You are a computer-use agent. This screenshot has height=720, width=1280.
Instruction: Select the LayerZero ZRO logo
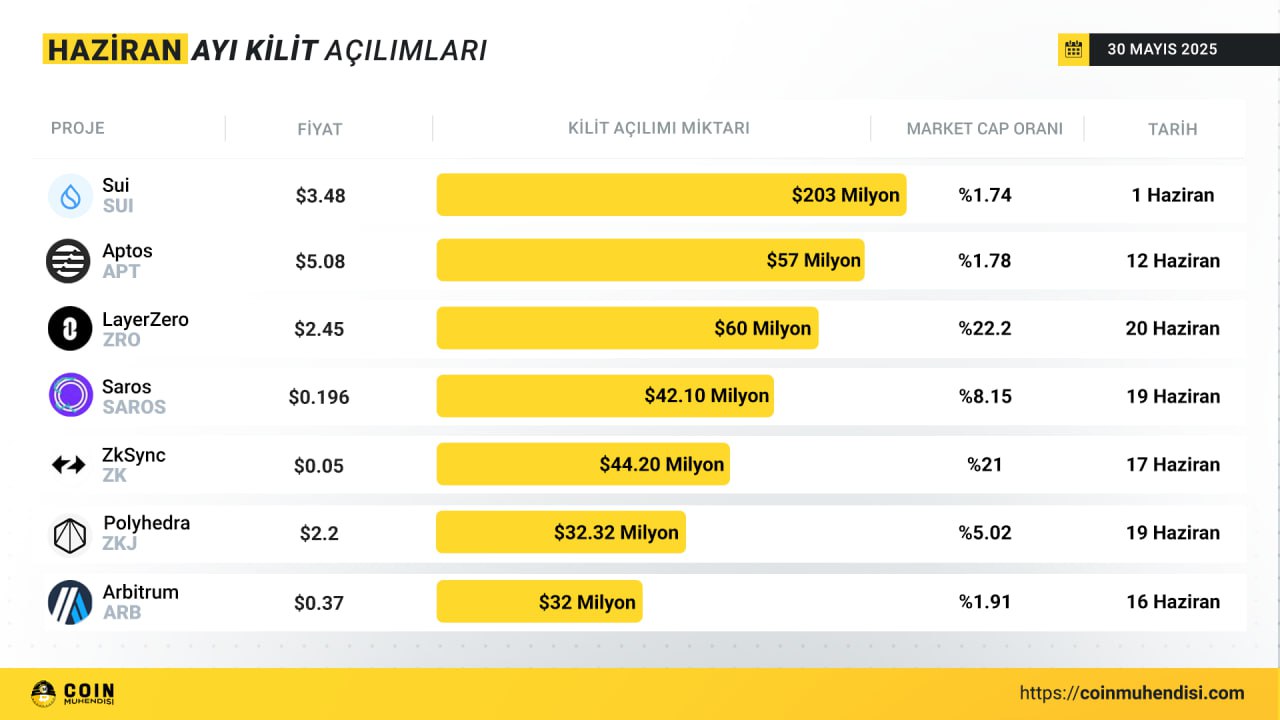[x=70, y=328]
